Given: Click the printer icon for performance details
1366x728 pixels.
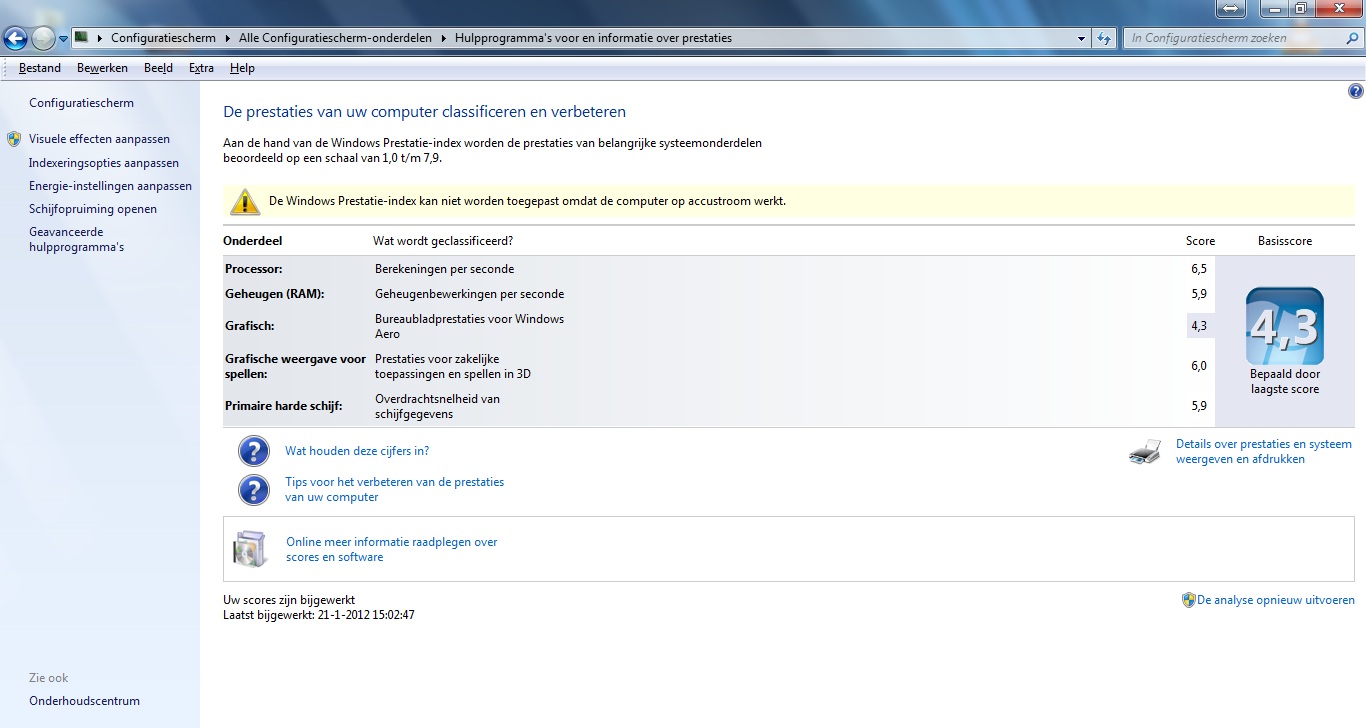Looking at the screenshot, I should point(1145,452).
